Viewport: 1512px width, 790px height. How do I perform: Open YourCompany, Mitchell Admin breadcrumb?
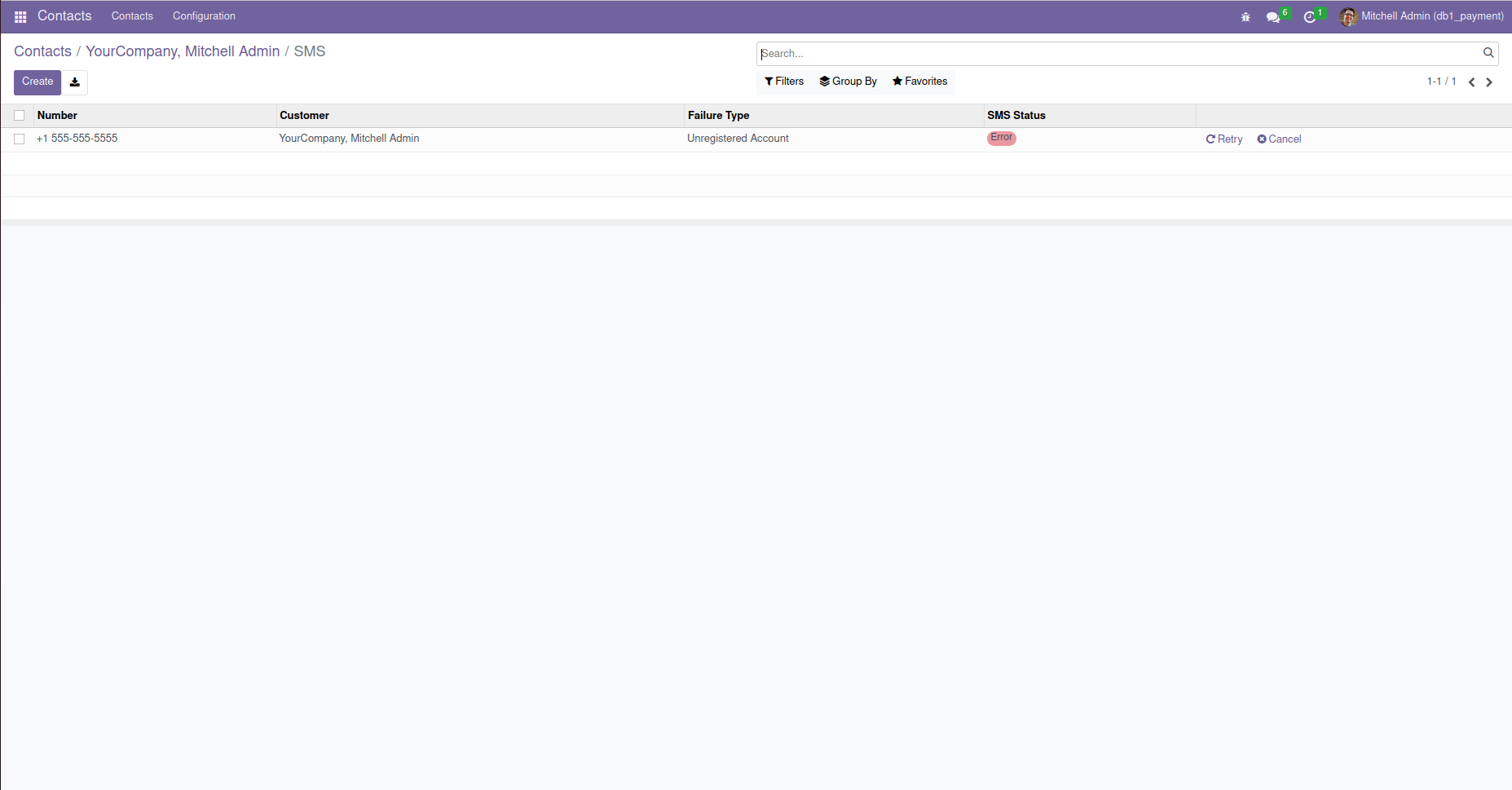183,51
